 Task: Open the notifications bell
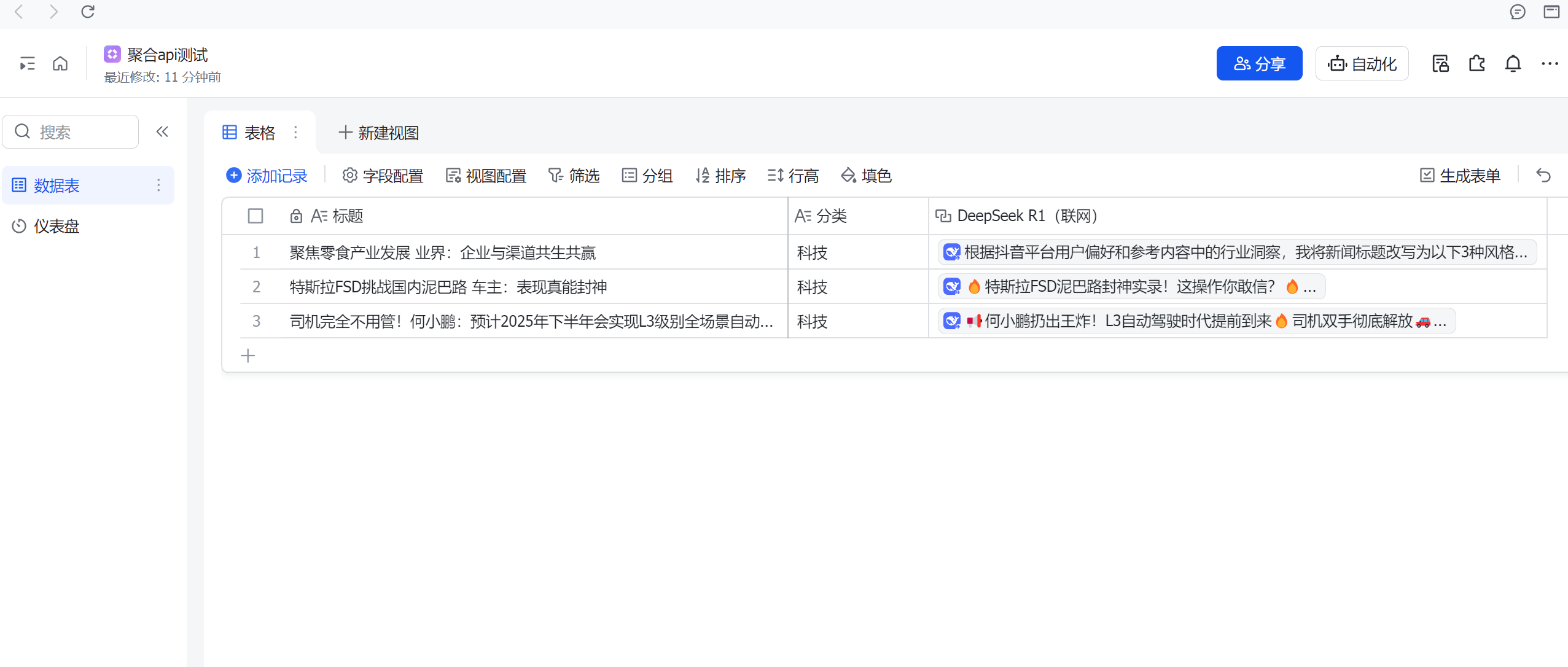[x=1513, y=63]
